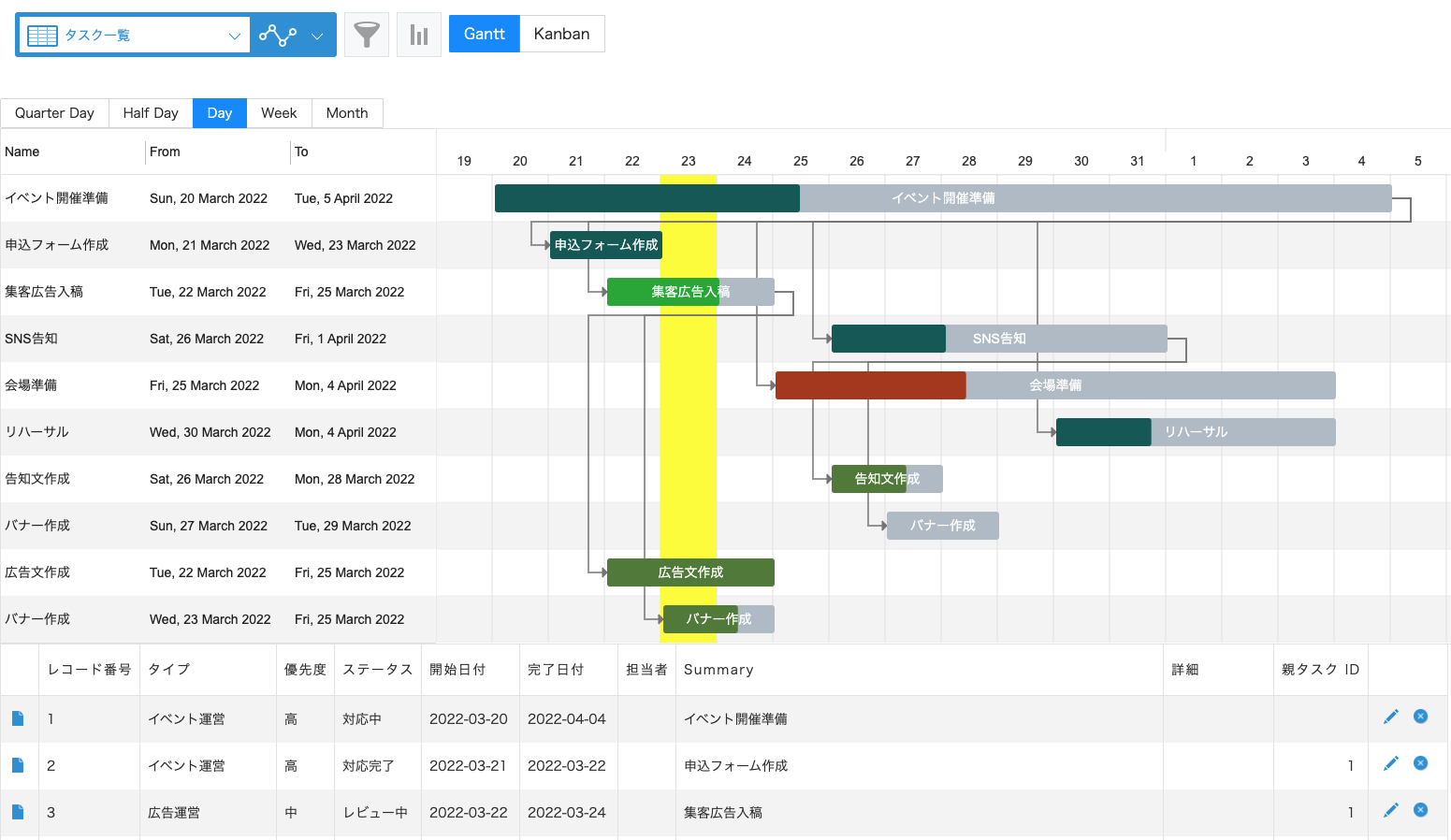Keep Gantt view active by clicking Gantt
1451x840 pixels.
pyautogui.click(x=484, y=33)
